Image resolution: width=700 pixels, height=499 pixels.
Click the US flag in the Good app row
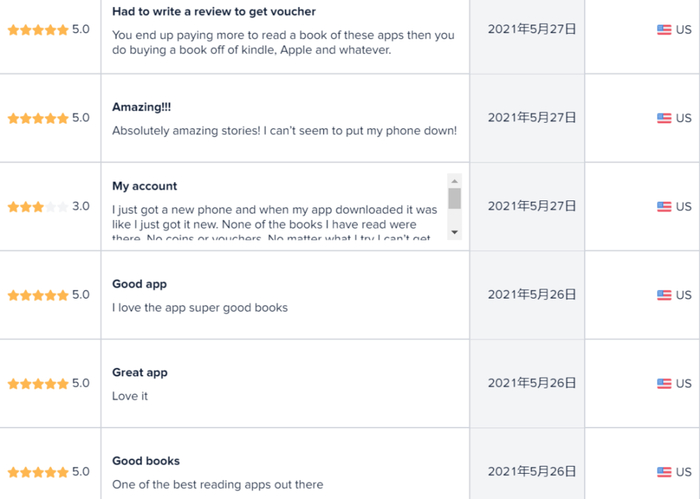pos(664,295)
